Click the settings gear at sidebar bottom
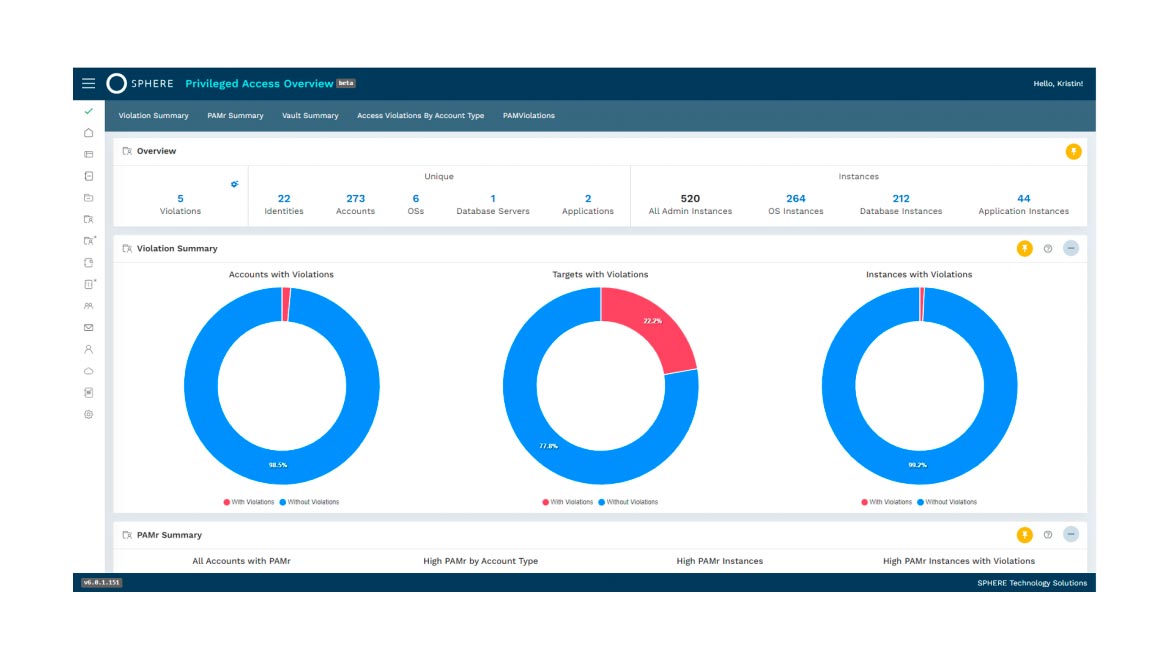Screen dimensions: 1170x658 coord(88,414)
